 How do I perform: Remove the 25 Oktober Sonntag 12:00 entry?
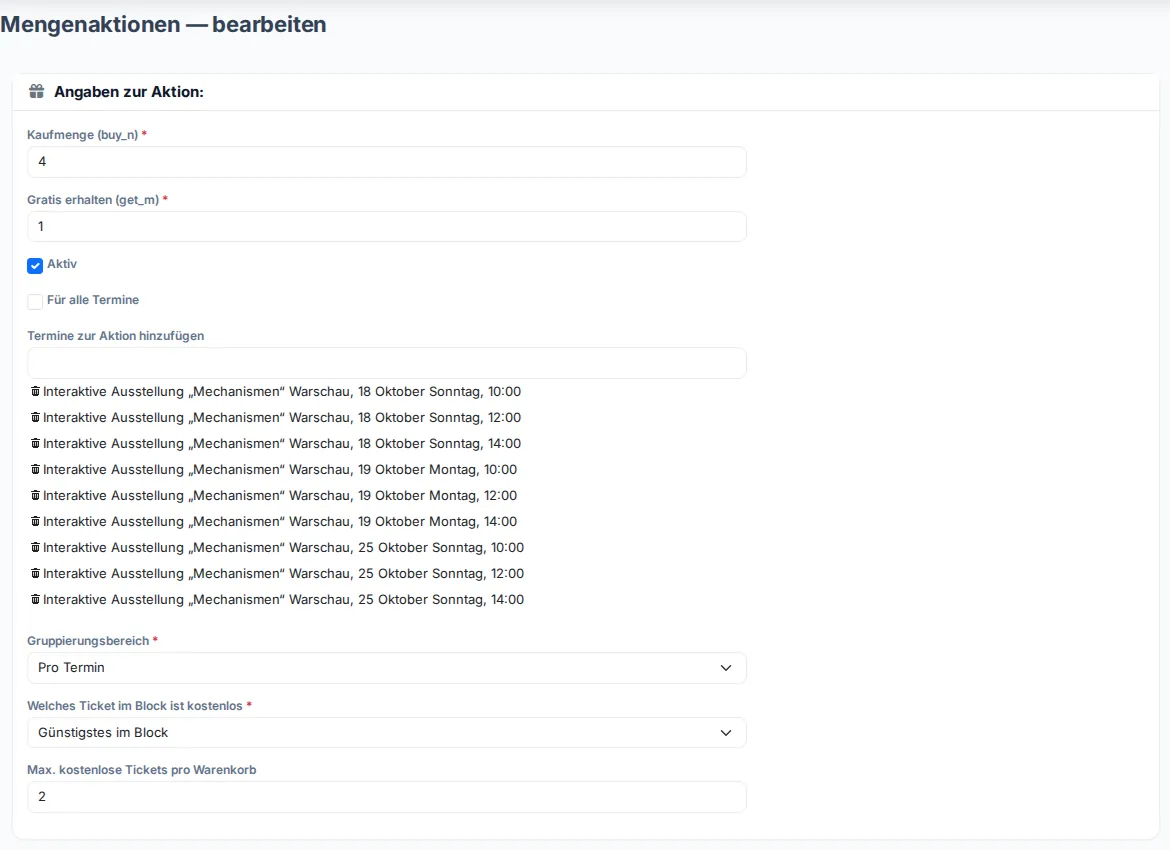click(x=35, y=574)
